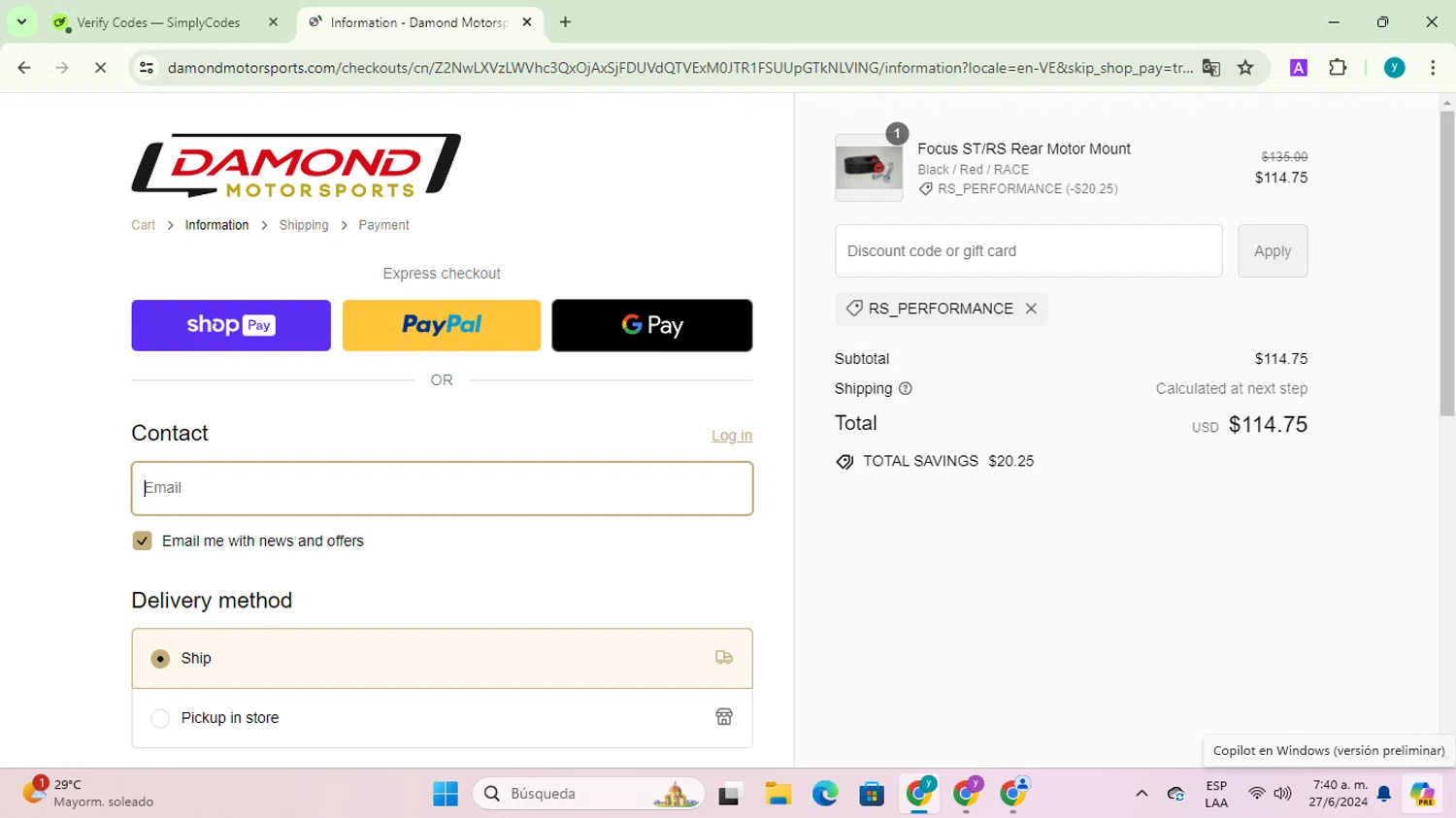
Task: Check out with PayPal
Action: point(442,325)
